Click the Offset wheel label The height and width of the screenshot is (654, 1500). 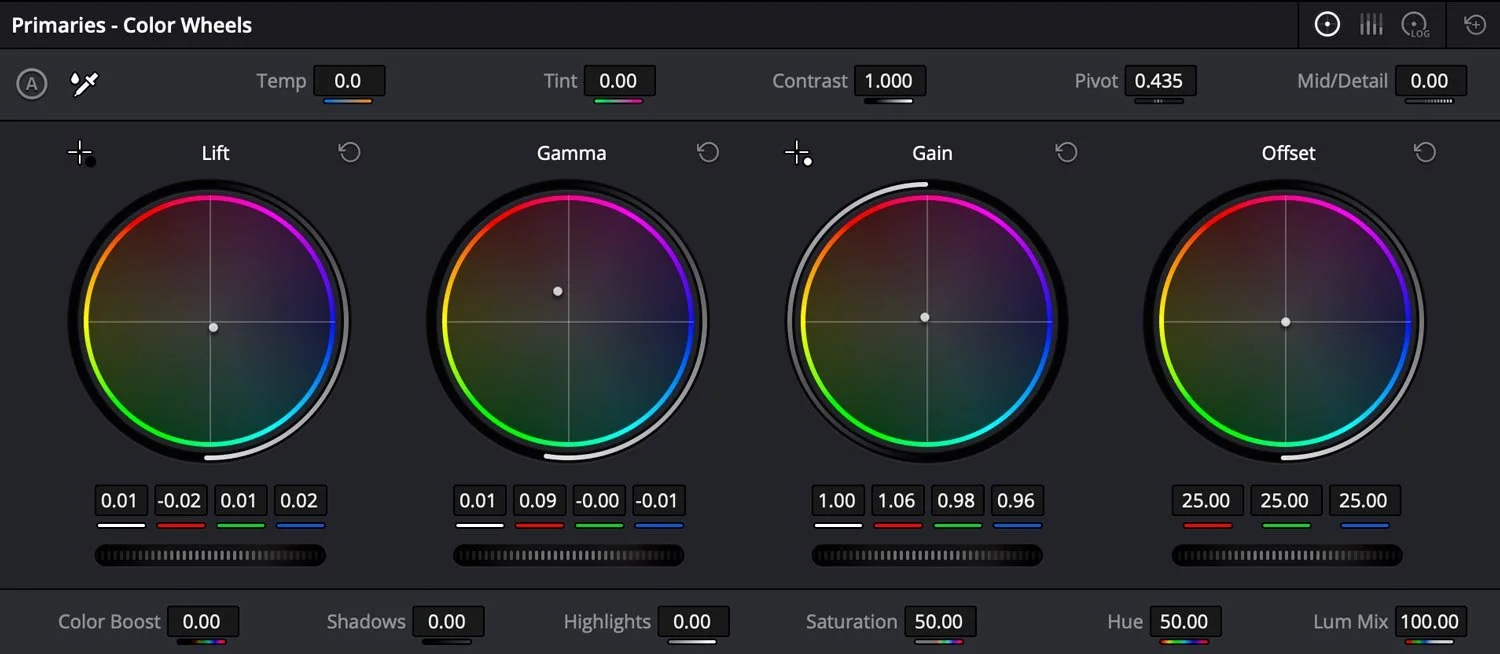coord(1288,153)
